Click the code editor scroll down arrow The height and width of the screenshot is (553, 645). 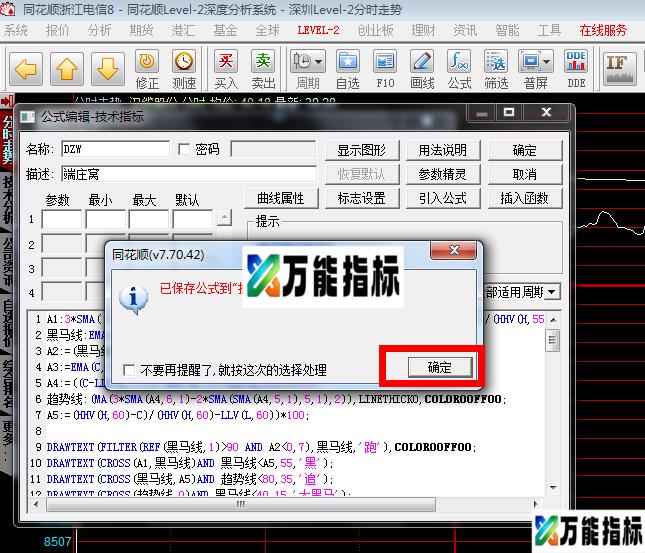coord(552,488)
